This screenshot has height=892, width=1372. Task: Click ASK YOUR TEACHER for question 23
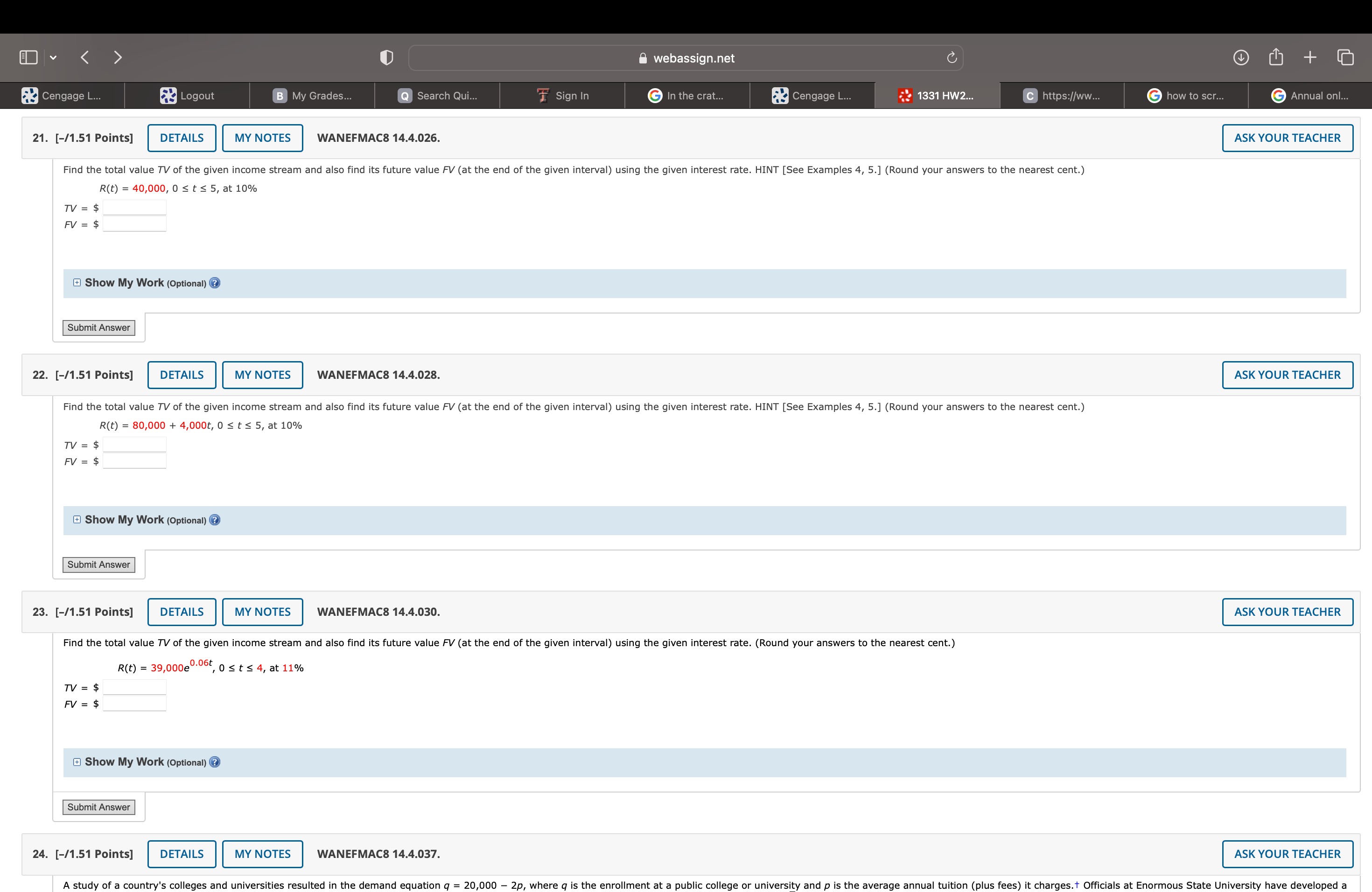[1287, 611]
